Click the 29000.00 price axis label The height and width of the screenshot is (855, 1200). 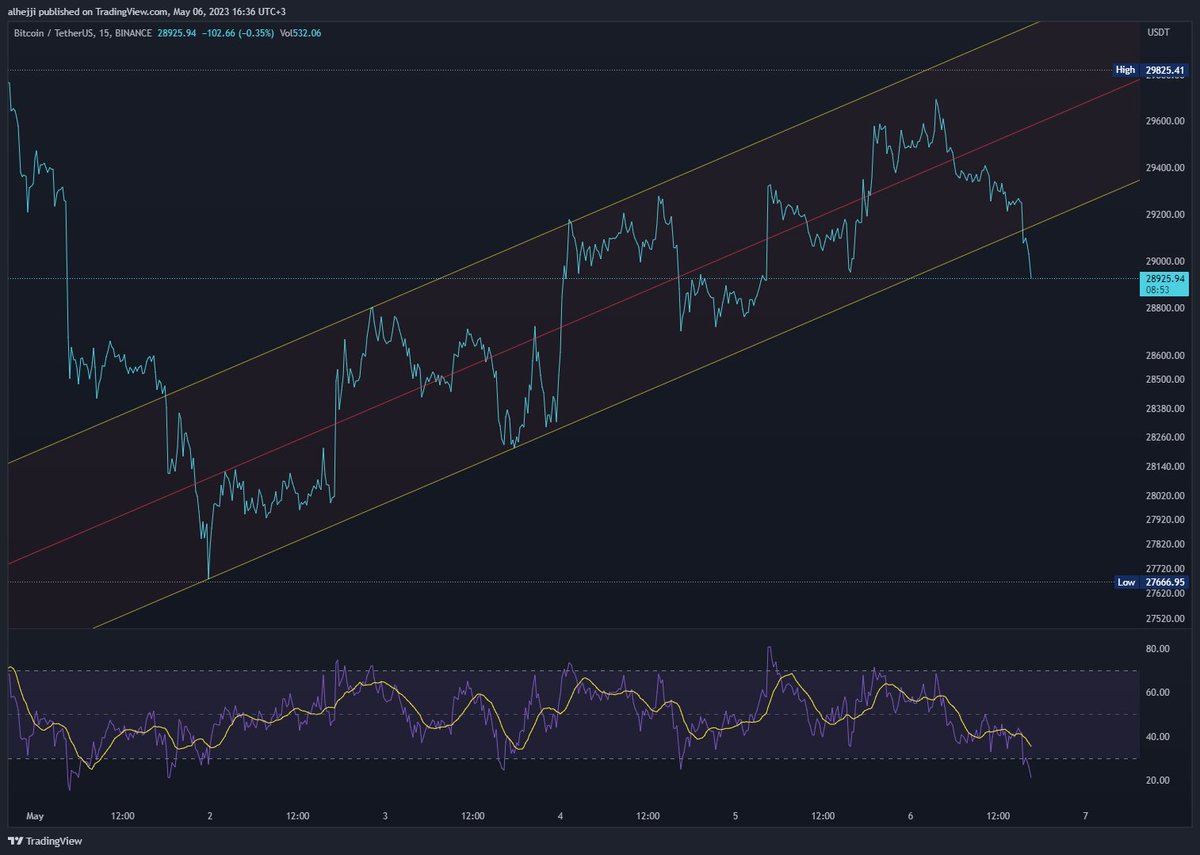tap(1165, 262)
